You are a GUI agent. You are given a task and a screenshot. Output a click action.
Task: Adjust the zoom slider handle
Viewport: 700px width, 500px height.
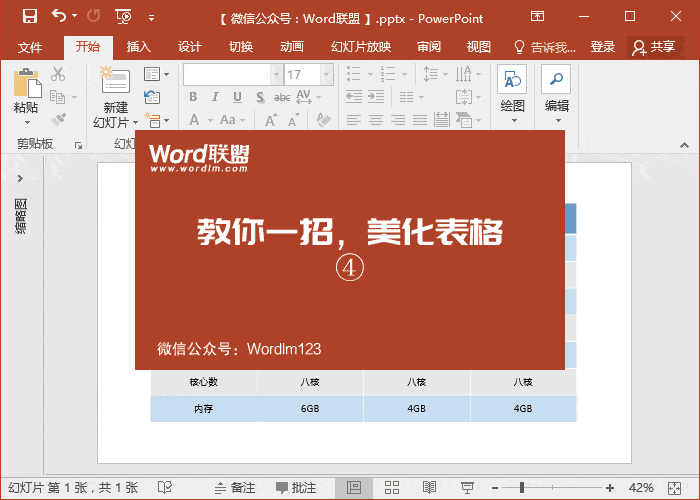click(x=521, y=488)
